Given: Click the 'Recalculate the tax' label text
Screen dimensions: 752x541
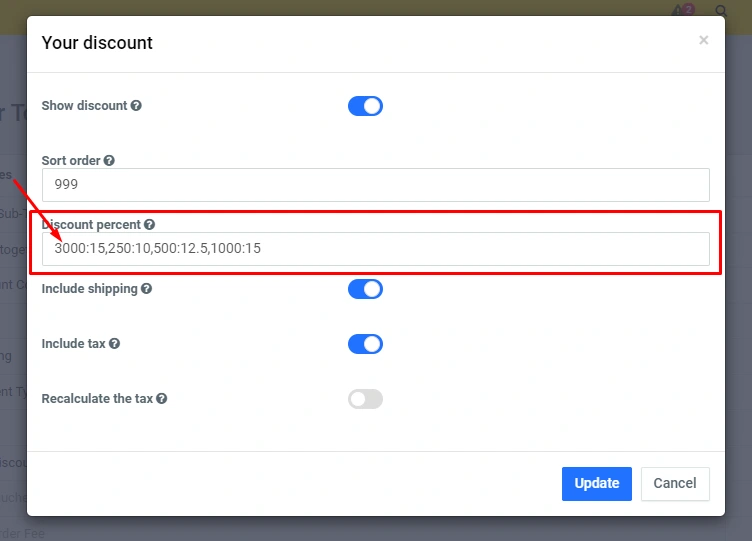Looking at the screenshot, I should coord(96,399).
